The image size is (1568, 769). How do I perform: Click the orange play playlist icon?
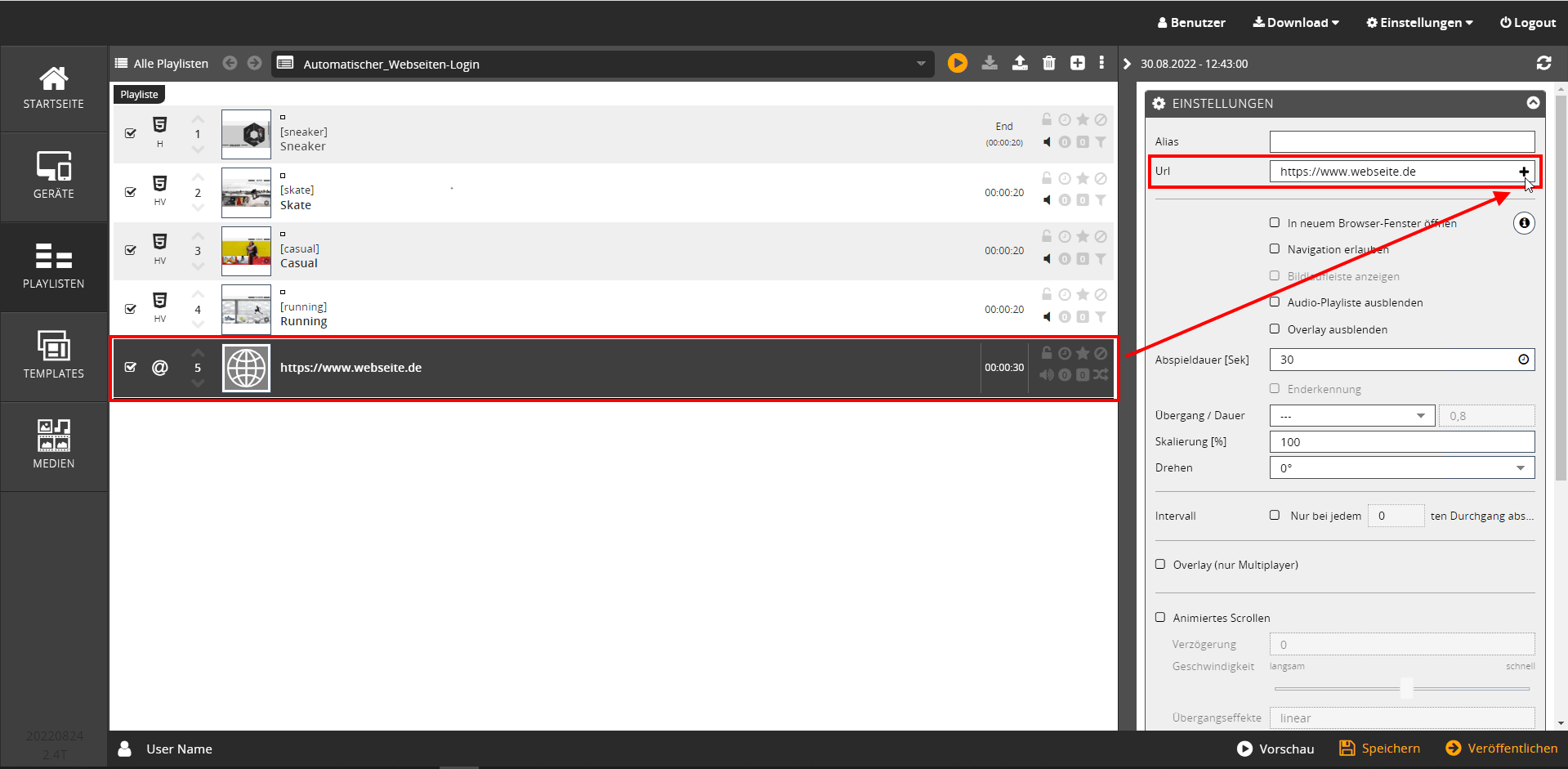(957, 63)
